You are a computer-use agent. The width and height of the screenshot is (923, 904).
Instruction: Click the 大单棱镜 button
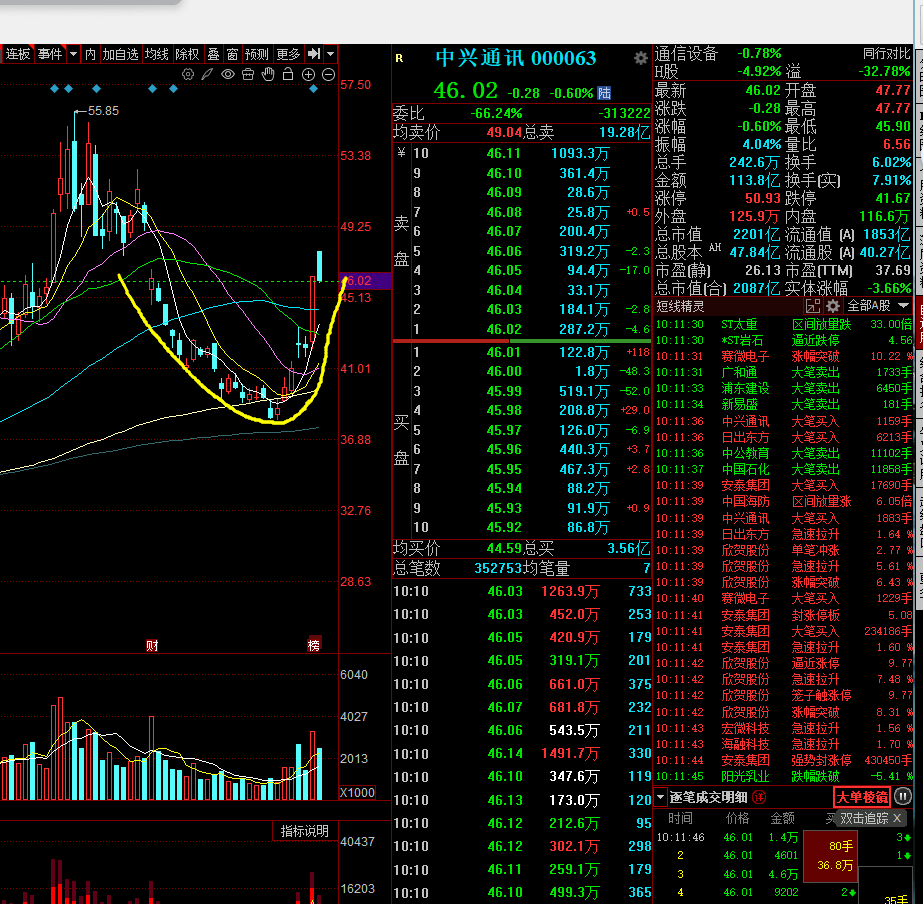[862, 797]
